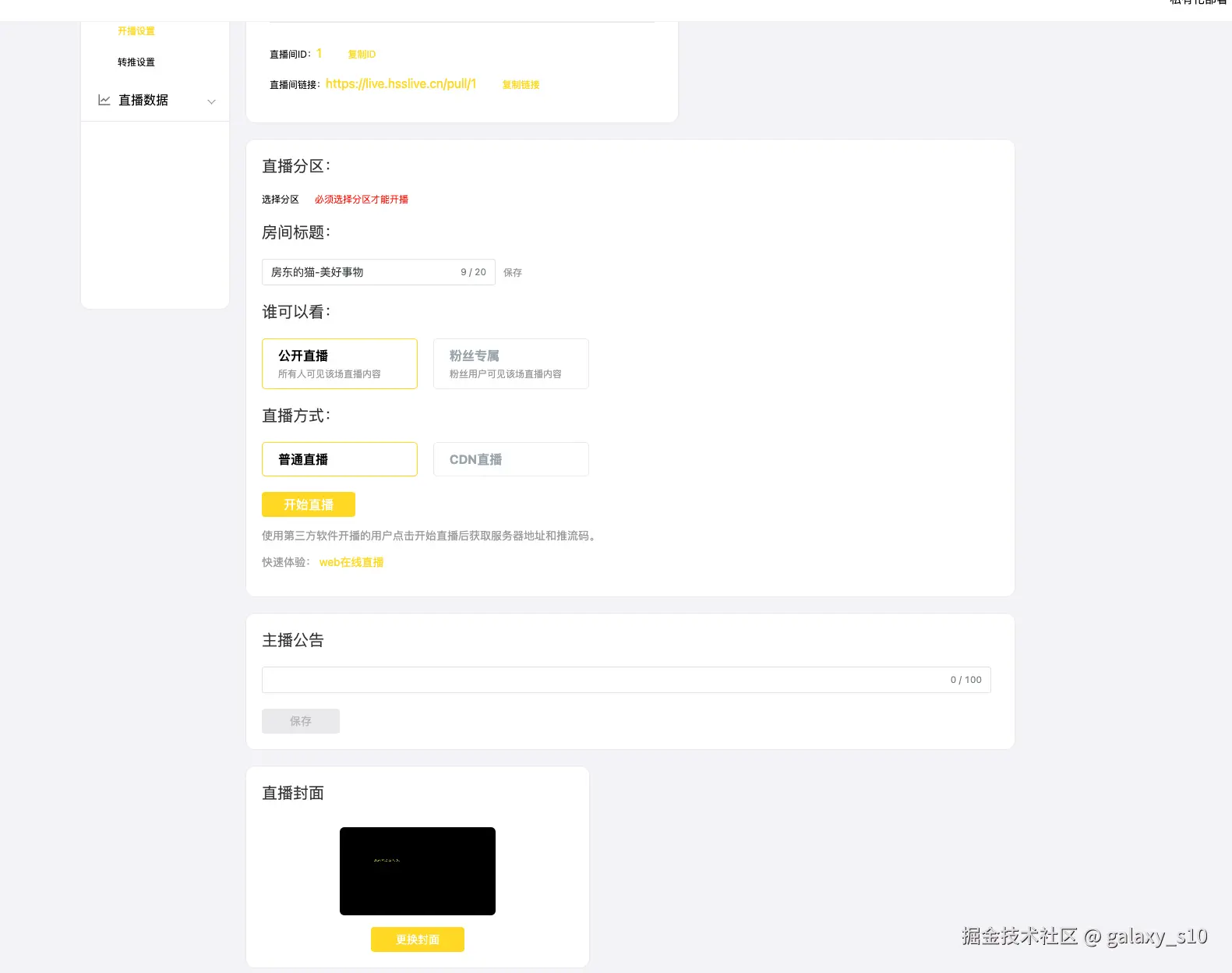Click 保存 under the 主播公告 field

point(301,721)
